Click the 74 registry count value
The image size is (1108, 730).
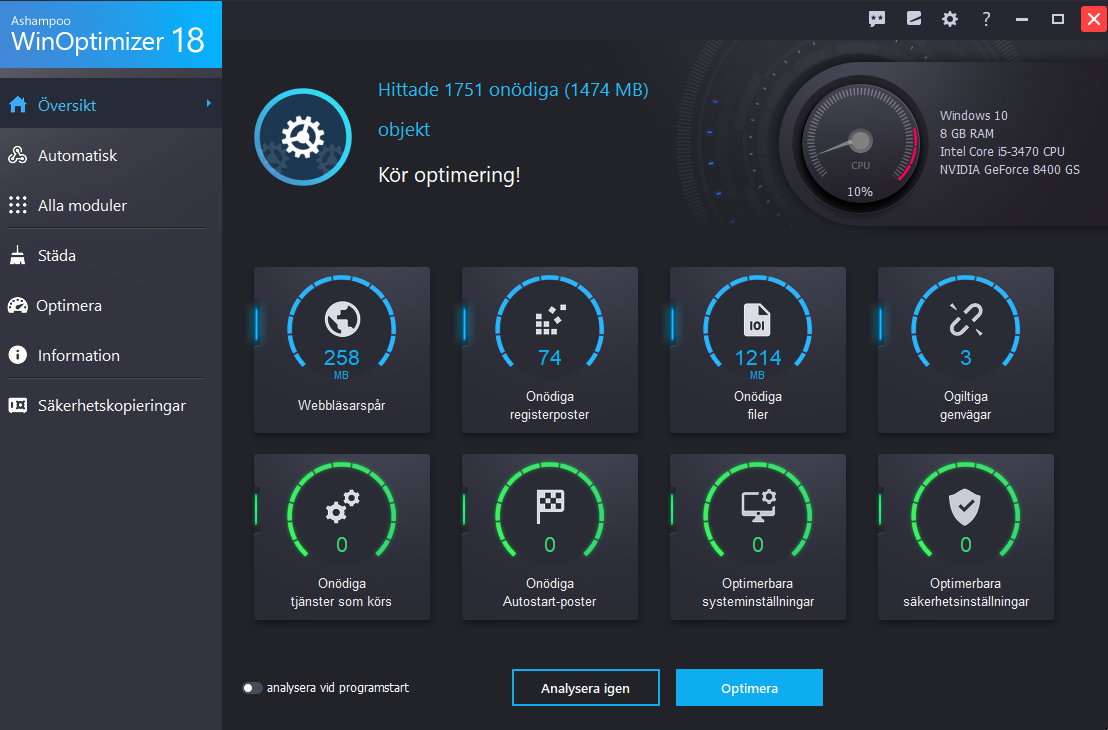pos(550,358)
